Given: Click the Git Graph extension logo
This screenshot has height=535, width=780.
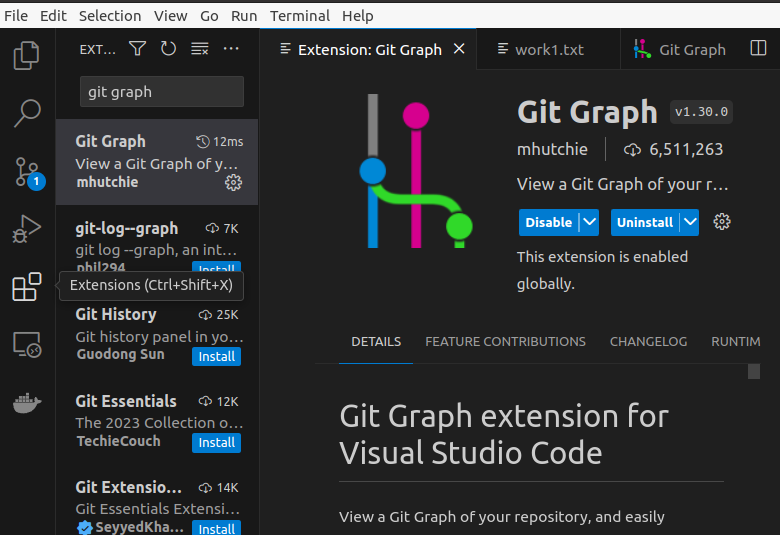Looking at the screenshot, I should click(416, 171).
